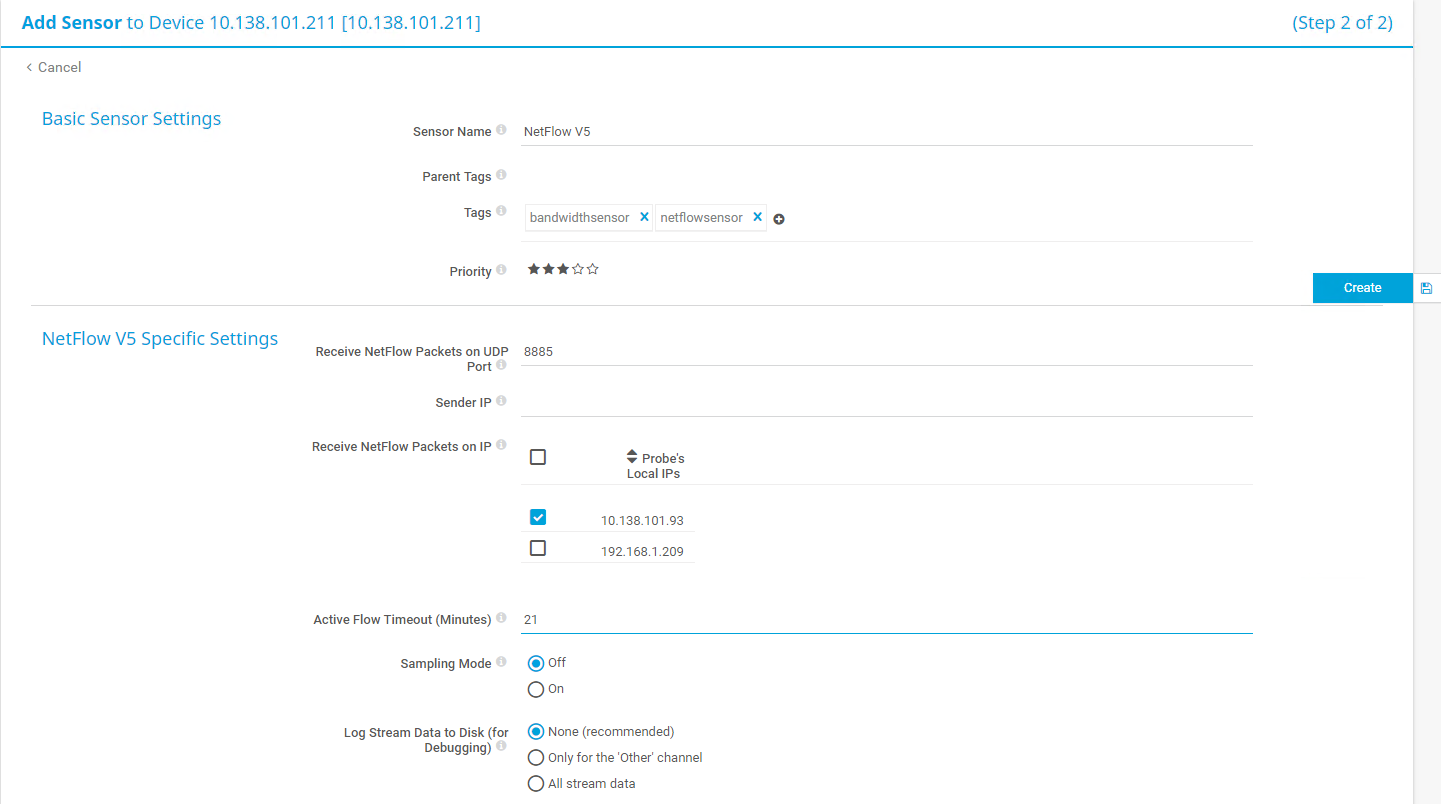
Task: Add a new tag with plus icon
Action: pos(779,219)
